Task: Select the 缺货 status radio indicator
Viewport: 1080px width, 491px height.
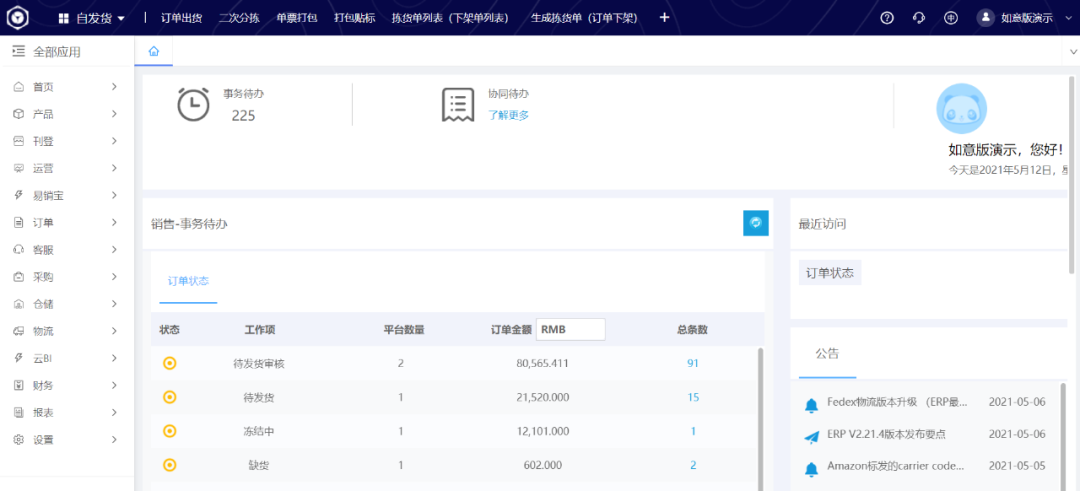Action: click(x=170, y=465)
